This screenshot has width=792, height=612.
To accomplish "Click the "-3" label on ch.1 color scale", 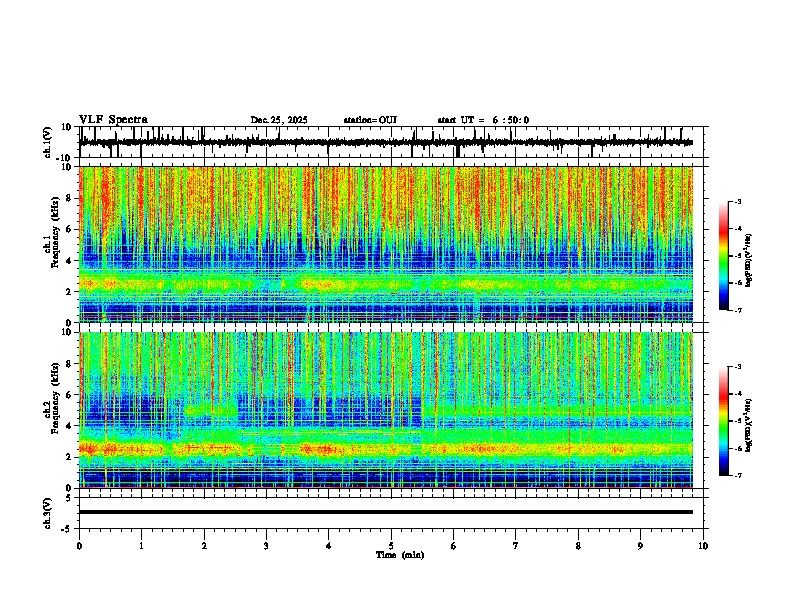I will tap(738, 201).
